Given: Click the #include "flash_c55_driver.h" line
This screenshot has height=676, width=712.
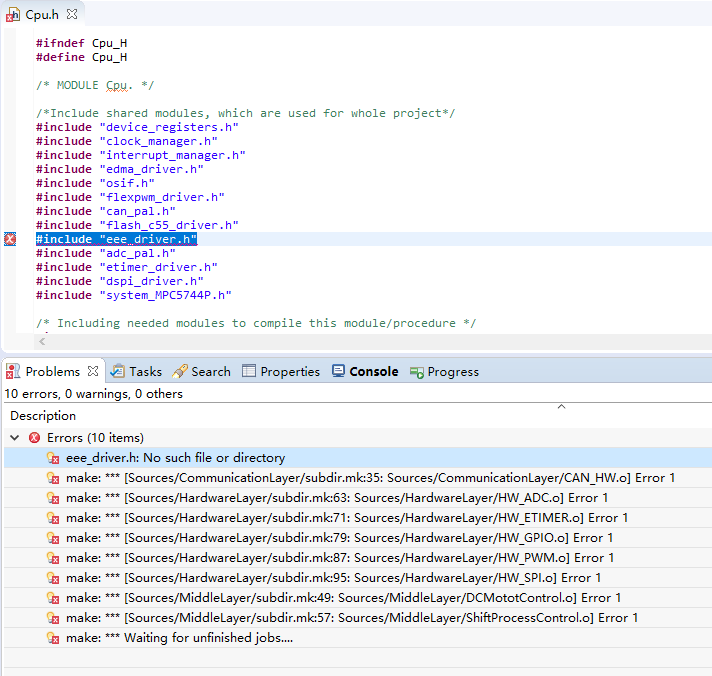Looking at the screenshot, I should click(x=137, y=225).
